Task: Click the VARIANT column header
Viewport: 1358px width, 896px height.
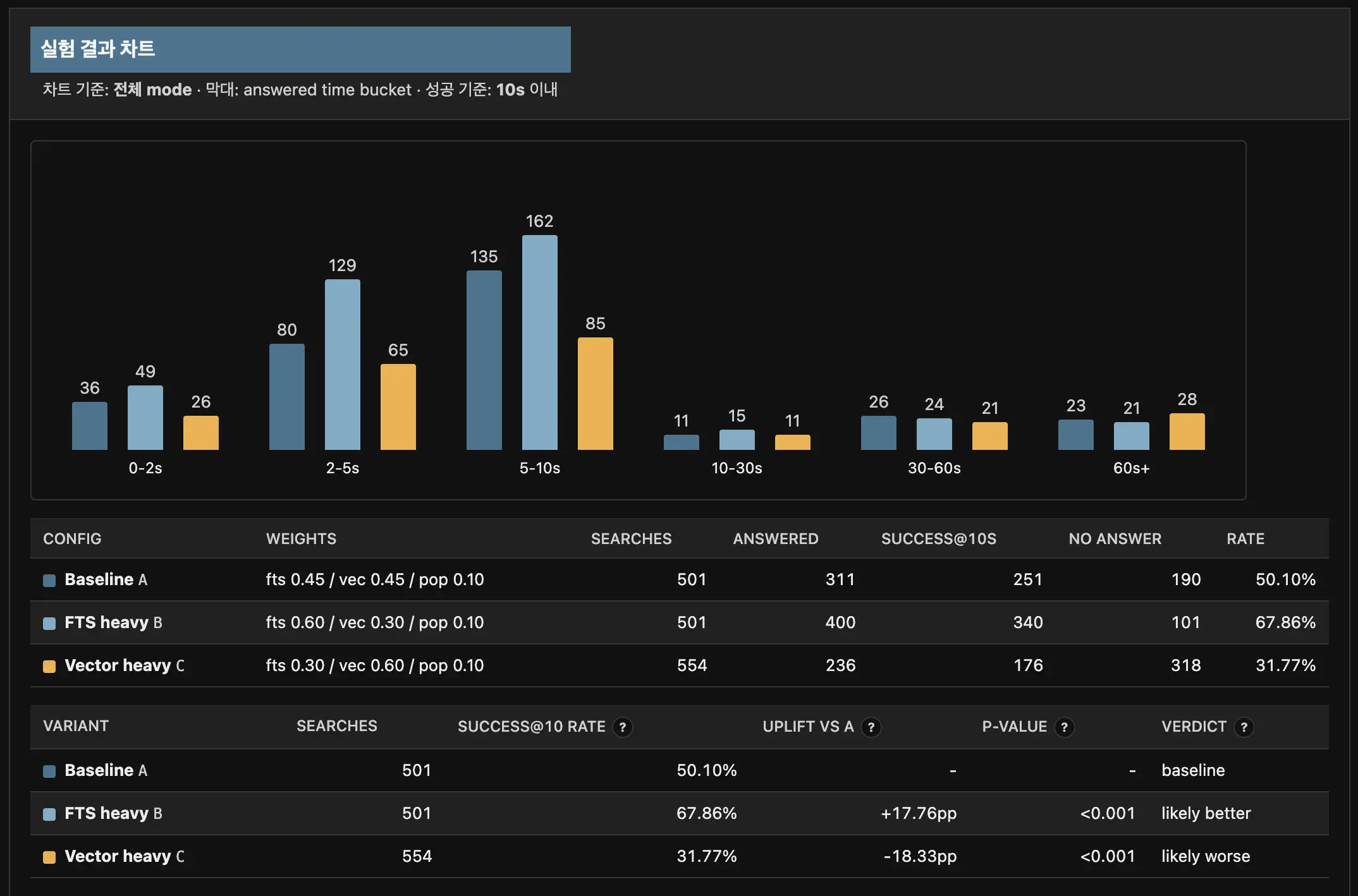Action: tap(76, 726)
